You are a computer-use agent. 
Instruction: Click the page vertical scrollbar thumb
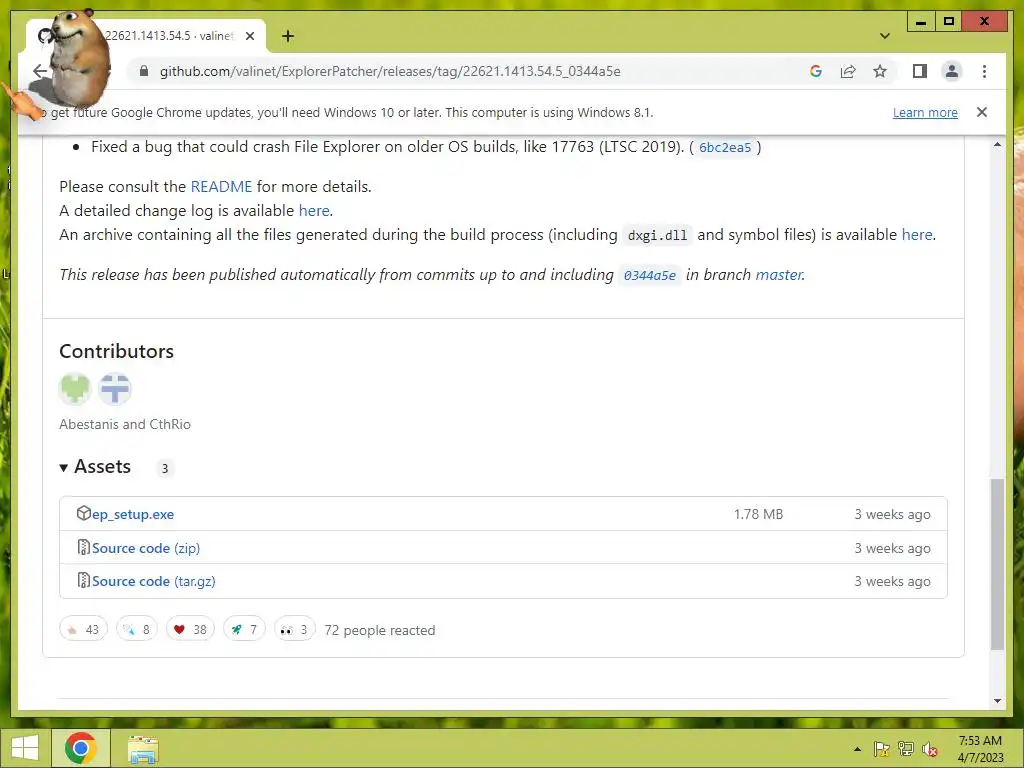pos(997,564)
